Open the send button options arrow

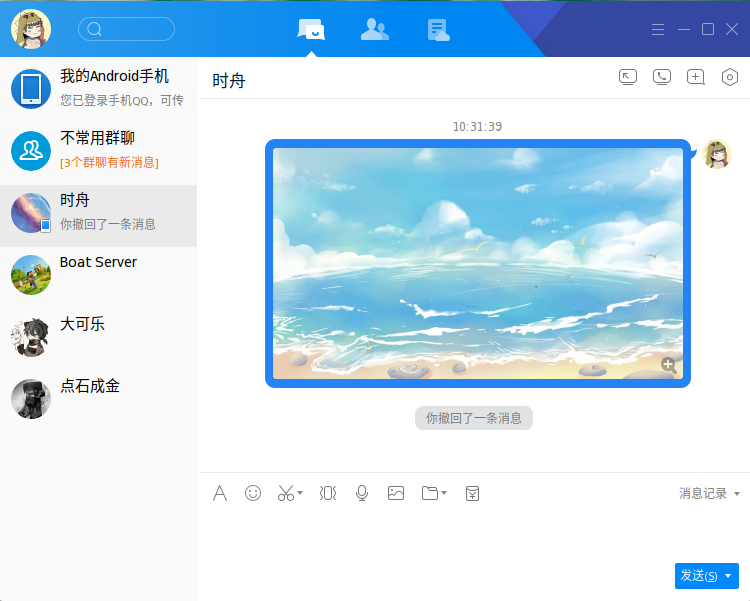tap(728, 576)
